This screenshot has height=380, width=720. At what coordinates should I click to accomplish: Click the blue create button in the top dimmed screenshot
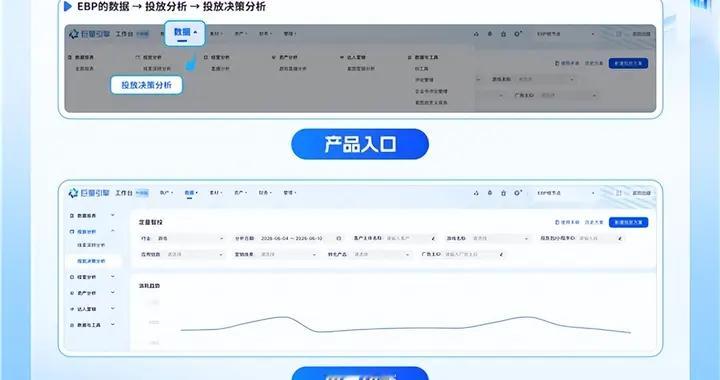point(628,63)
